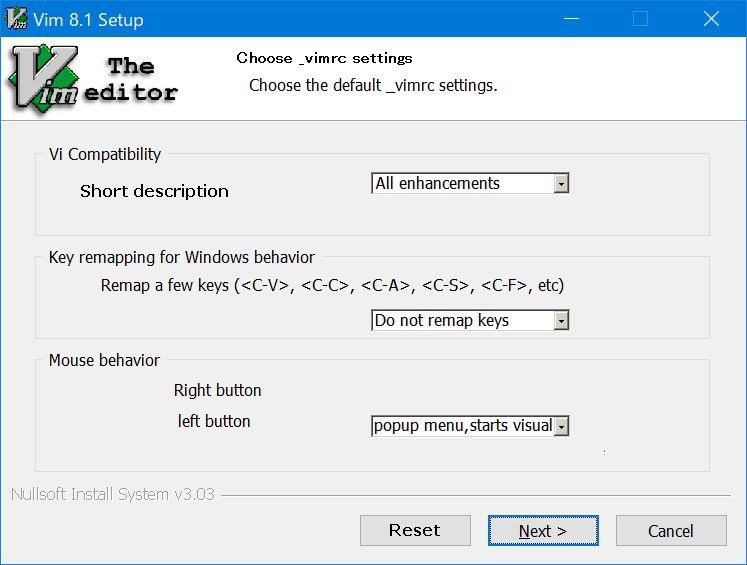Click the 'Key remapping for Windows behavior' title

(182, 258)
